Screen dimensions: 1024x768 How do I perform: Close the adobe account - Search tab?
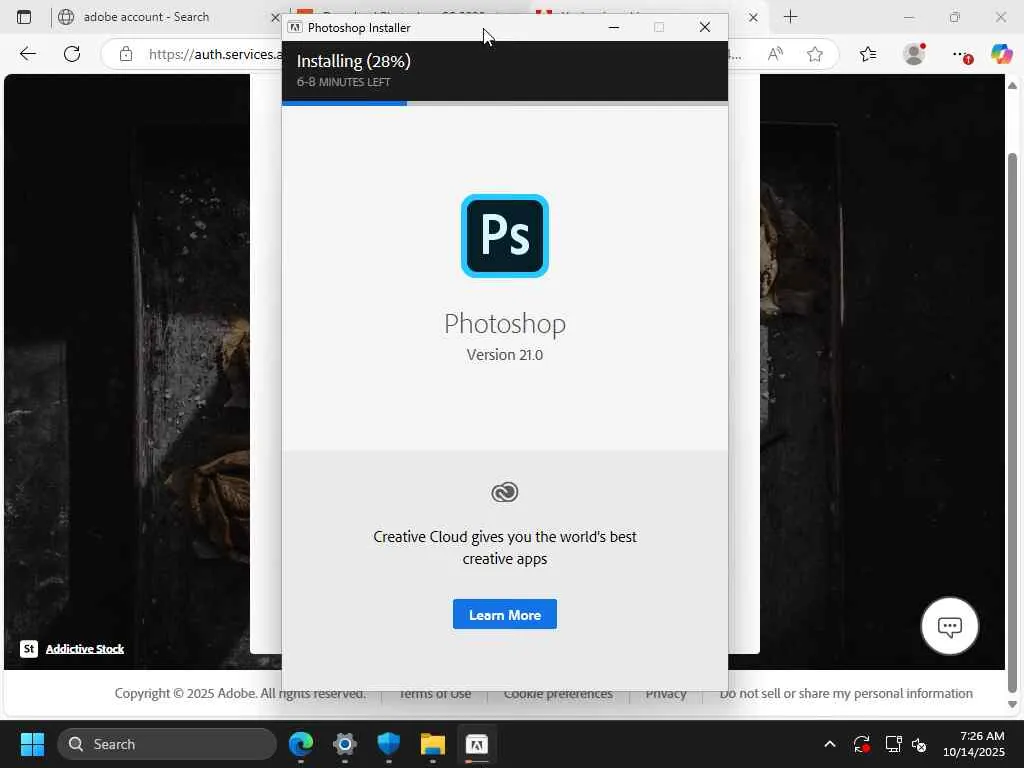[275, 18]
